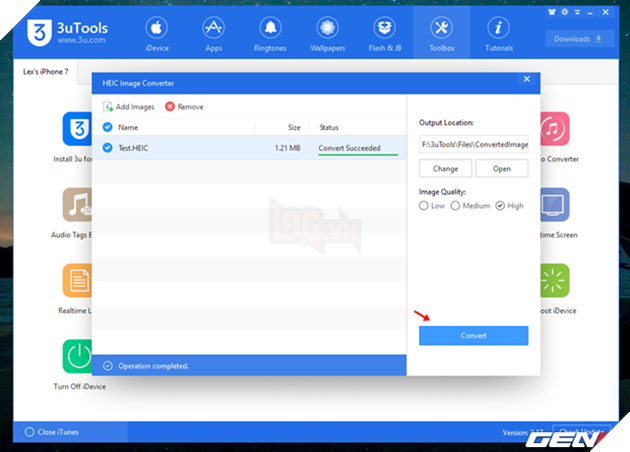
Task: Open the Apps section
Action: [213, 35]
